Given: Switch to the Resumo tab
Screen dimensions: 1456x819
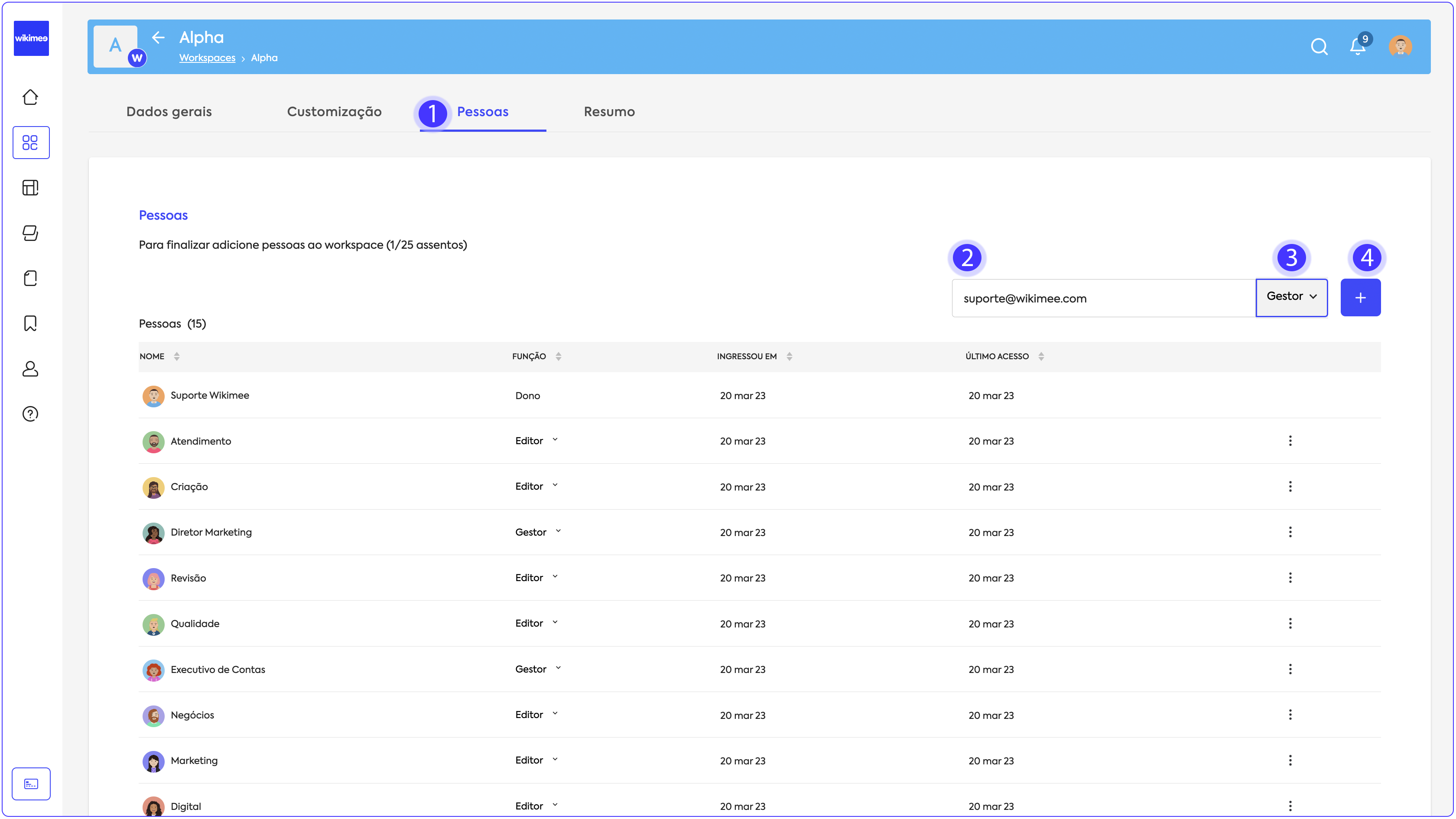Looking at the screenshot, I should pyautogui.click(x=609, y=111).
